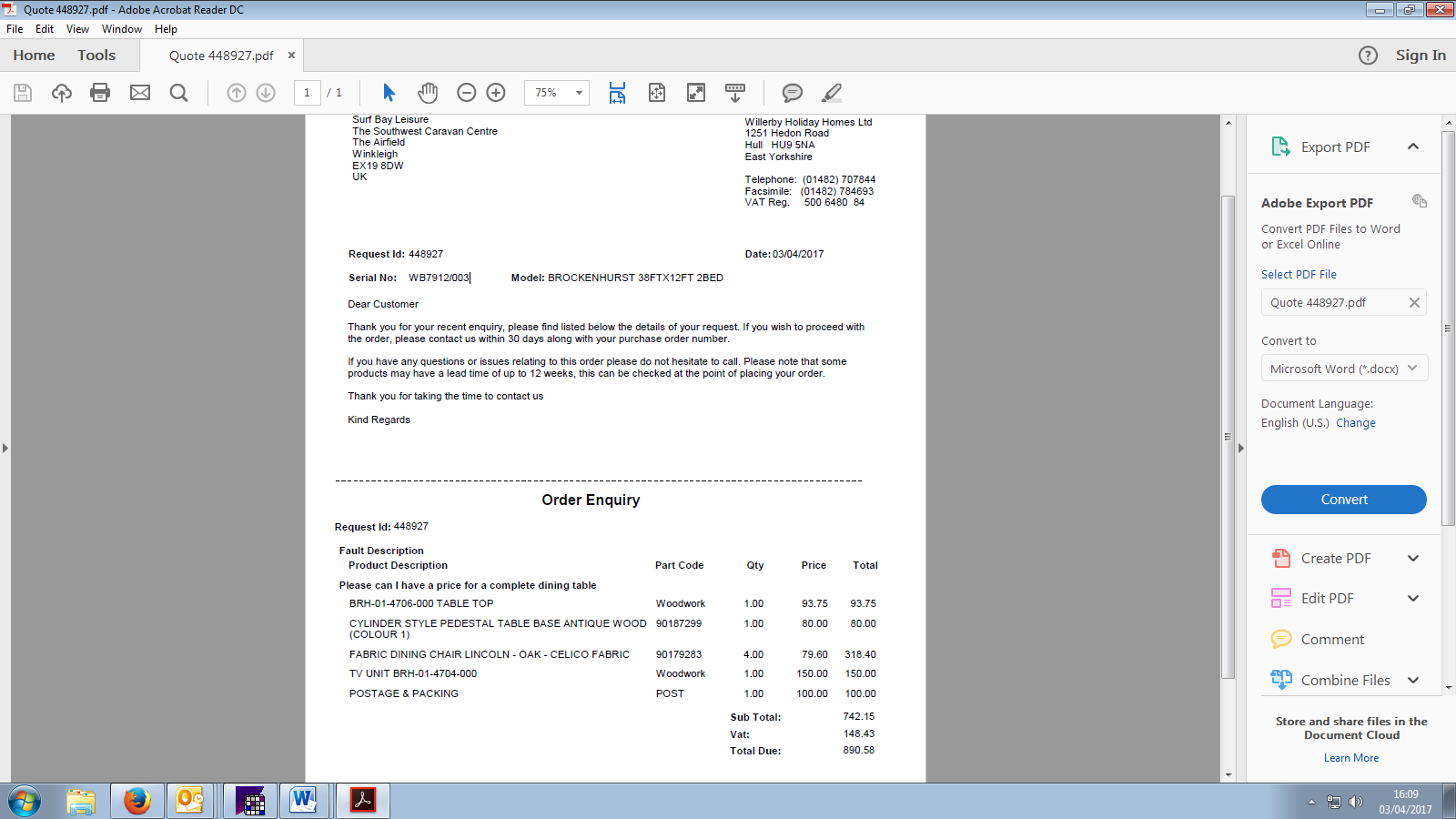Open the Help question mark icon
The image size is (1456, 819).
click(1368, 56)
